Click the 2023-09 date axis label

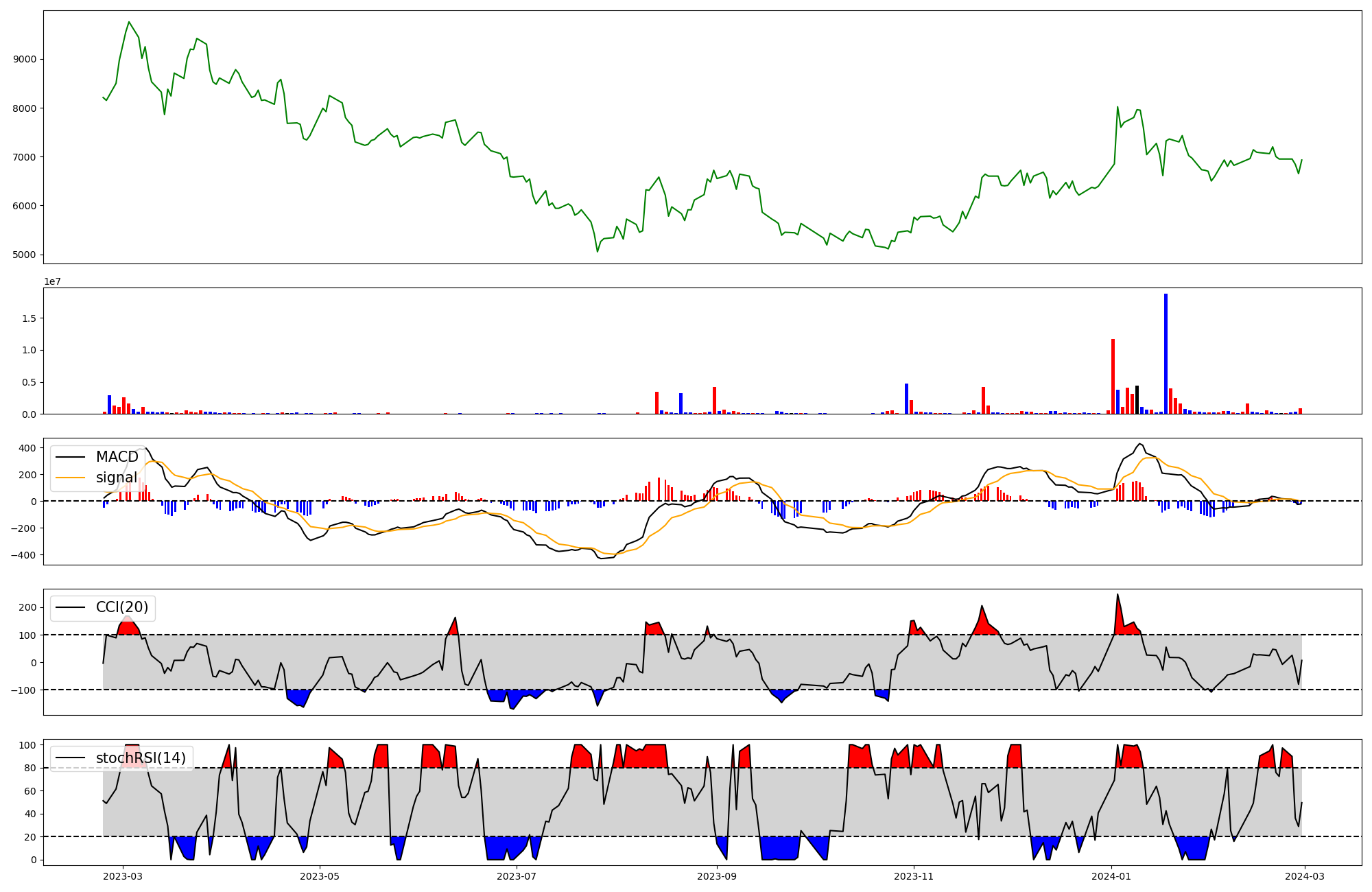pos(717,876)
